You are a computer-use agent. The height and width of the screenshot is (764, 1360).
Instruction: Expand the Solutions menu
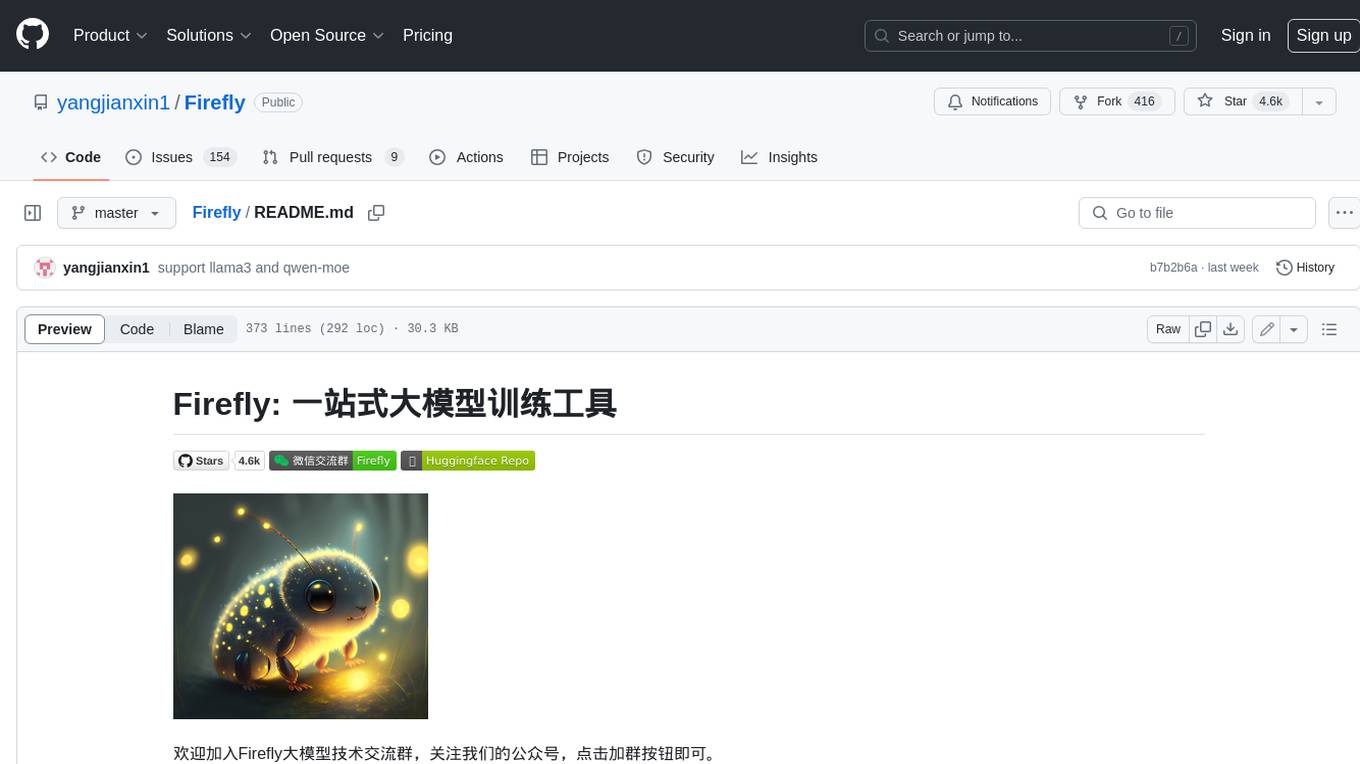209,35
